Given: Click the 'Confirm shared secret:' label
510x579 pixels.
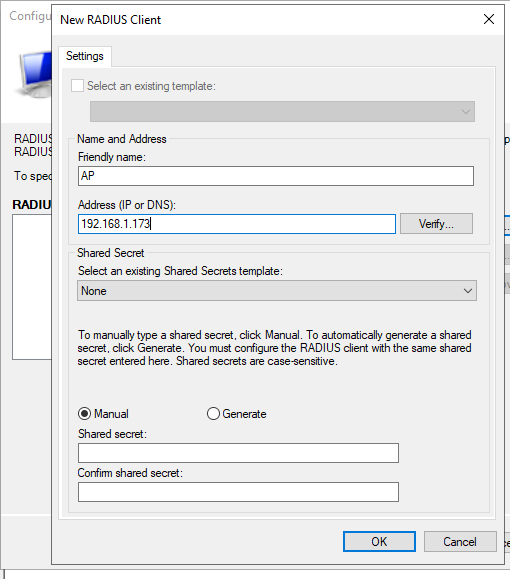Looking at the screenshot, I should click(130, 473).
